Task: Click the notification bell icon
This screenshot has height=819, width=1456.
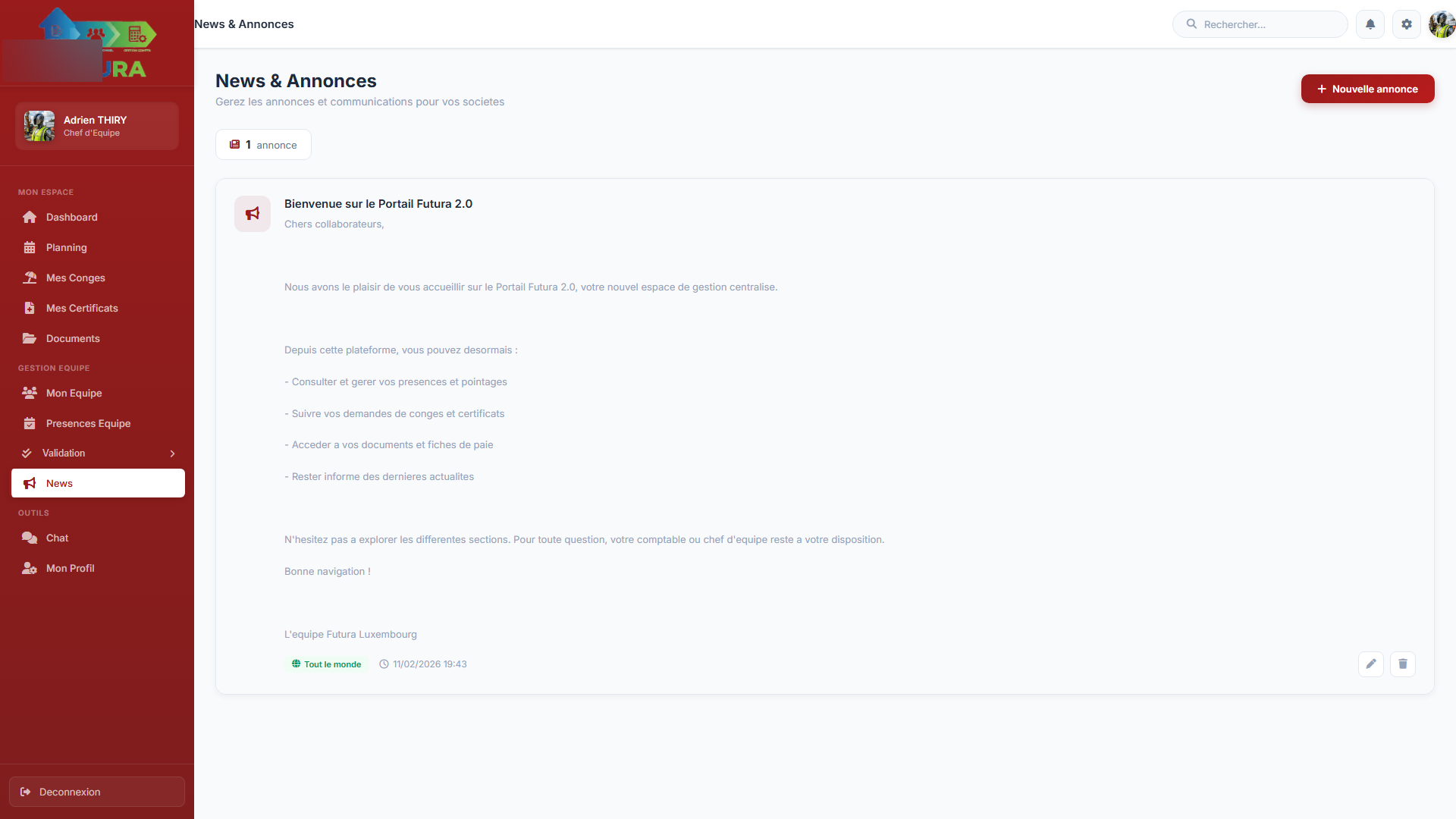Action: (1370, 24)
